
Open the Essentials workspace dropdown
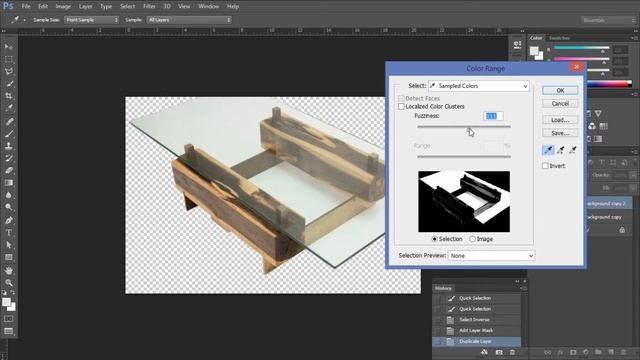coord(608,20)
